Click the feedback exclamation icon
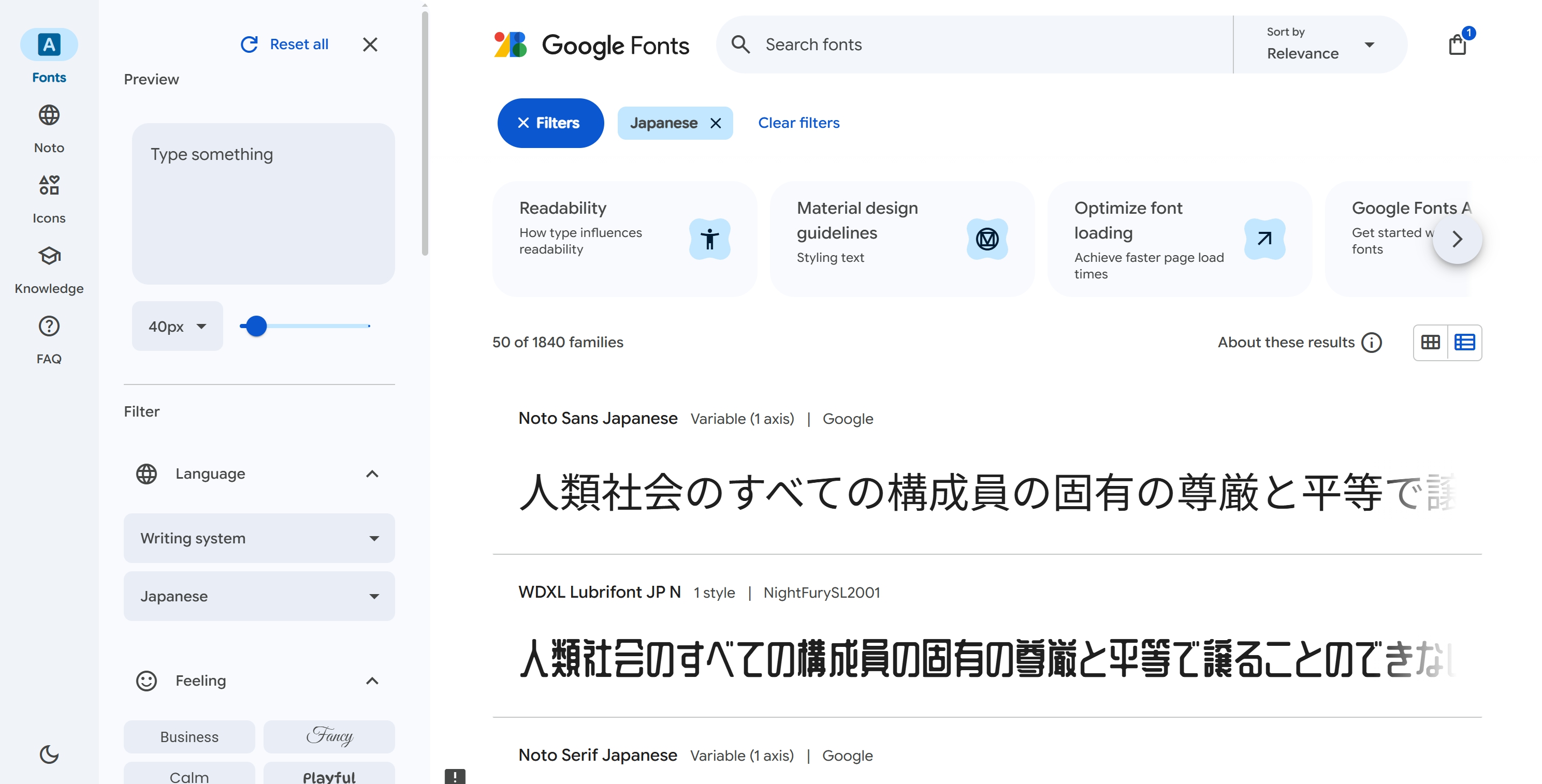This screenshot has height=784, width=1542. [455, 776]
